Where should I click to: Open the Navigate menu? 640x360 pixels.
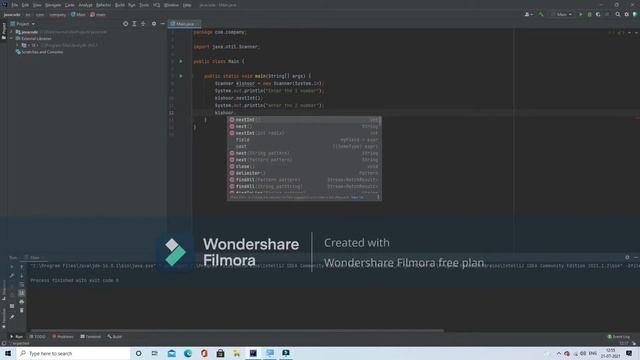(x=53, y=5)
